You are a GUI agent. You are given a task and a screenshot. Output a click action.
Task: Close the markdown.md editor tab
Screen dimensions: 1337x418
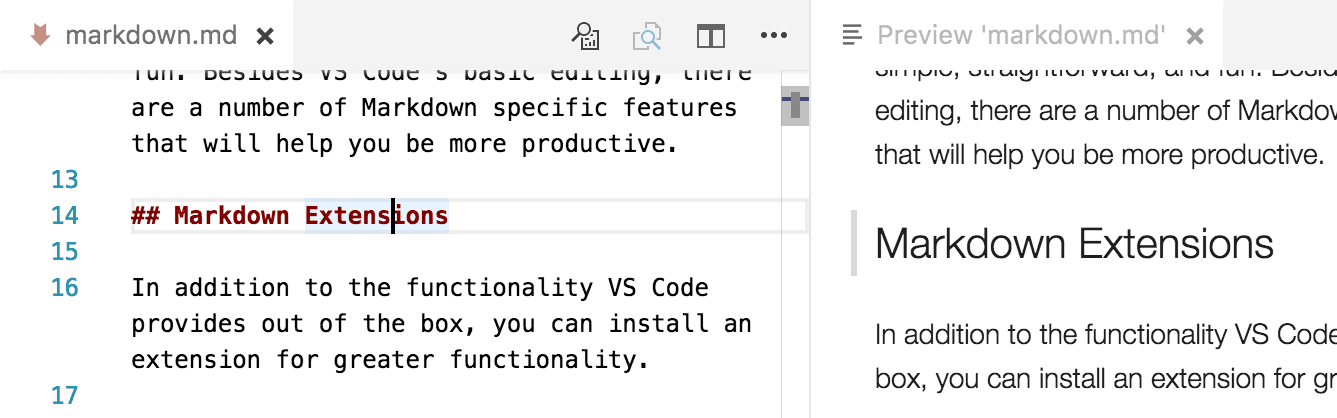[x=265, y=36]
